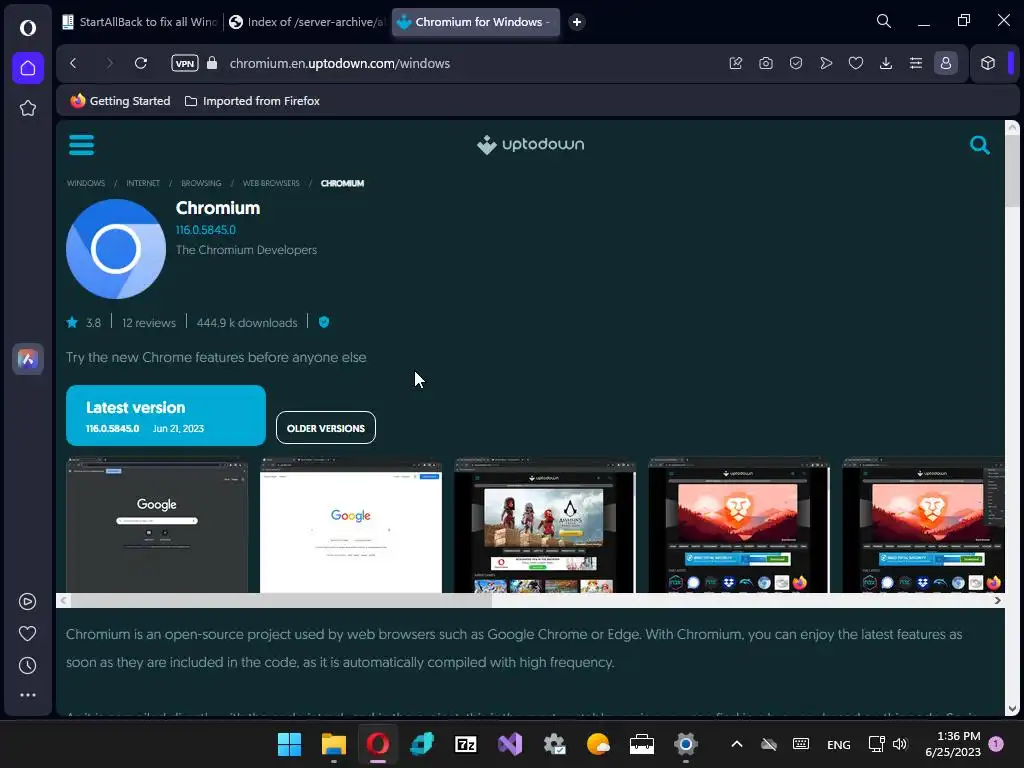Reload the current page
The width and height of the screenshot is (1024, 768).
tap(140, 63)
